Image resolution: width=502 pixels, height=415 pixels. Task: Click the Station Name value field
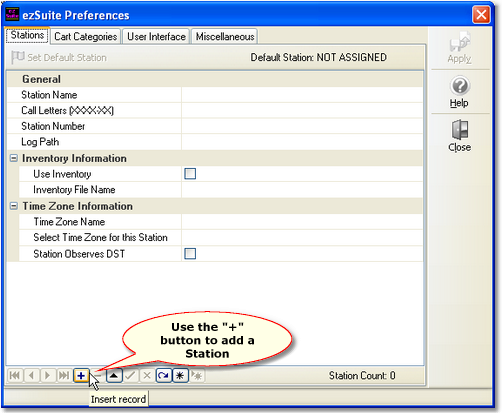click(302, 95)
